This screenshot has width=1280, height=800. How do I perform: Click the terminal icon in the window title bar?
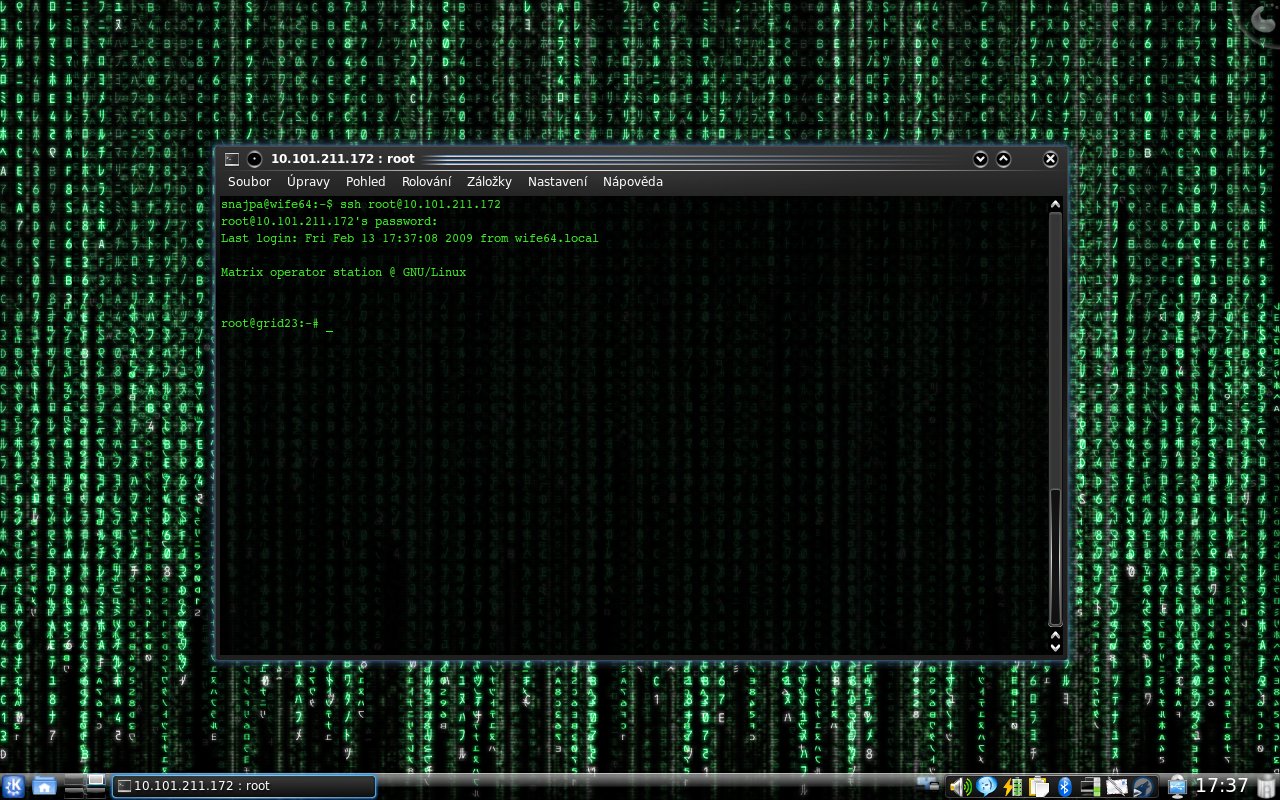tap(232, 159)
